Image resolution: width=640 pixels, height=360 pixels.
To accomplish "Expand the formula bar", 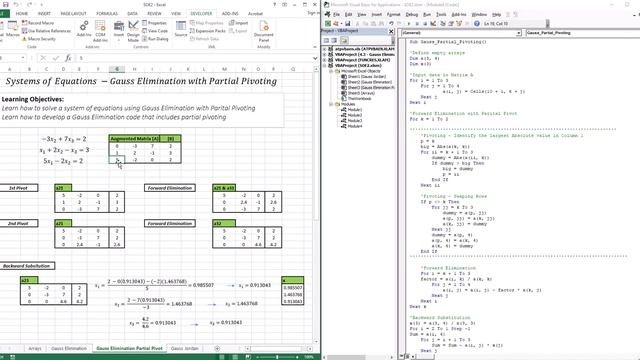I will [x=315, y=58].
